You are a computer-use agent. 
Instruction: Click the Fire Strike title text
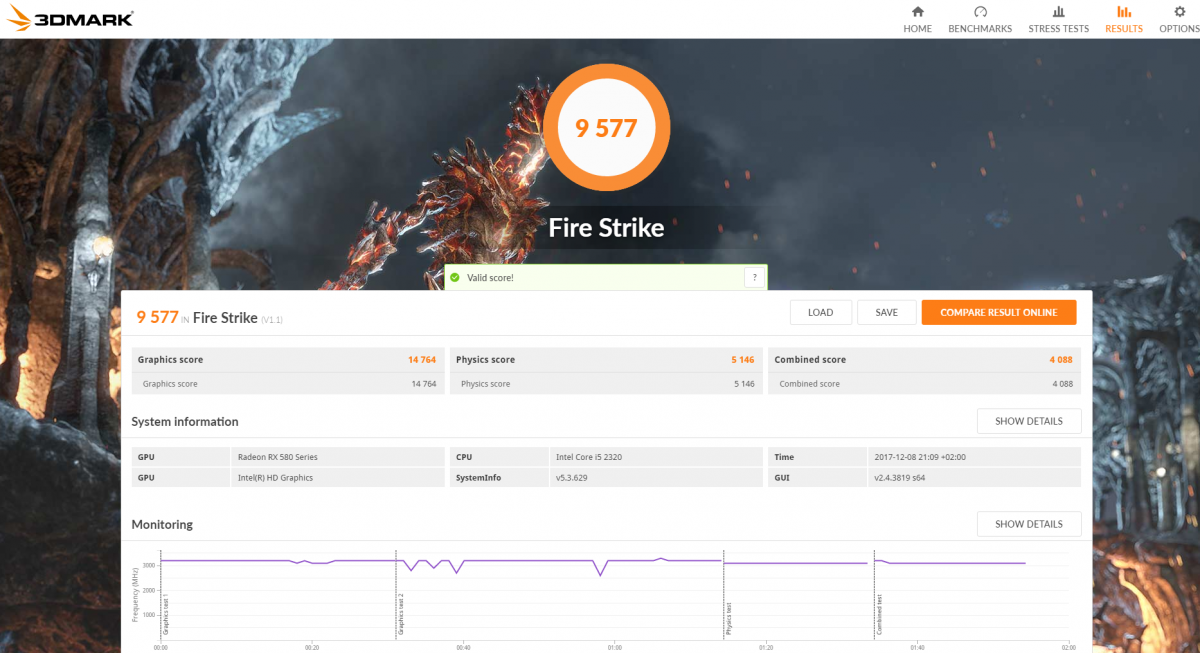pos(606,228)
